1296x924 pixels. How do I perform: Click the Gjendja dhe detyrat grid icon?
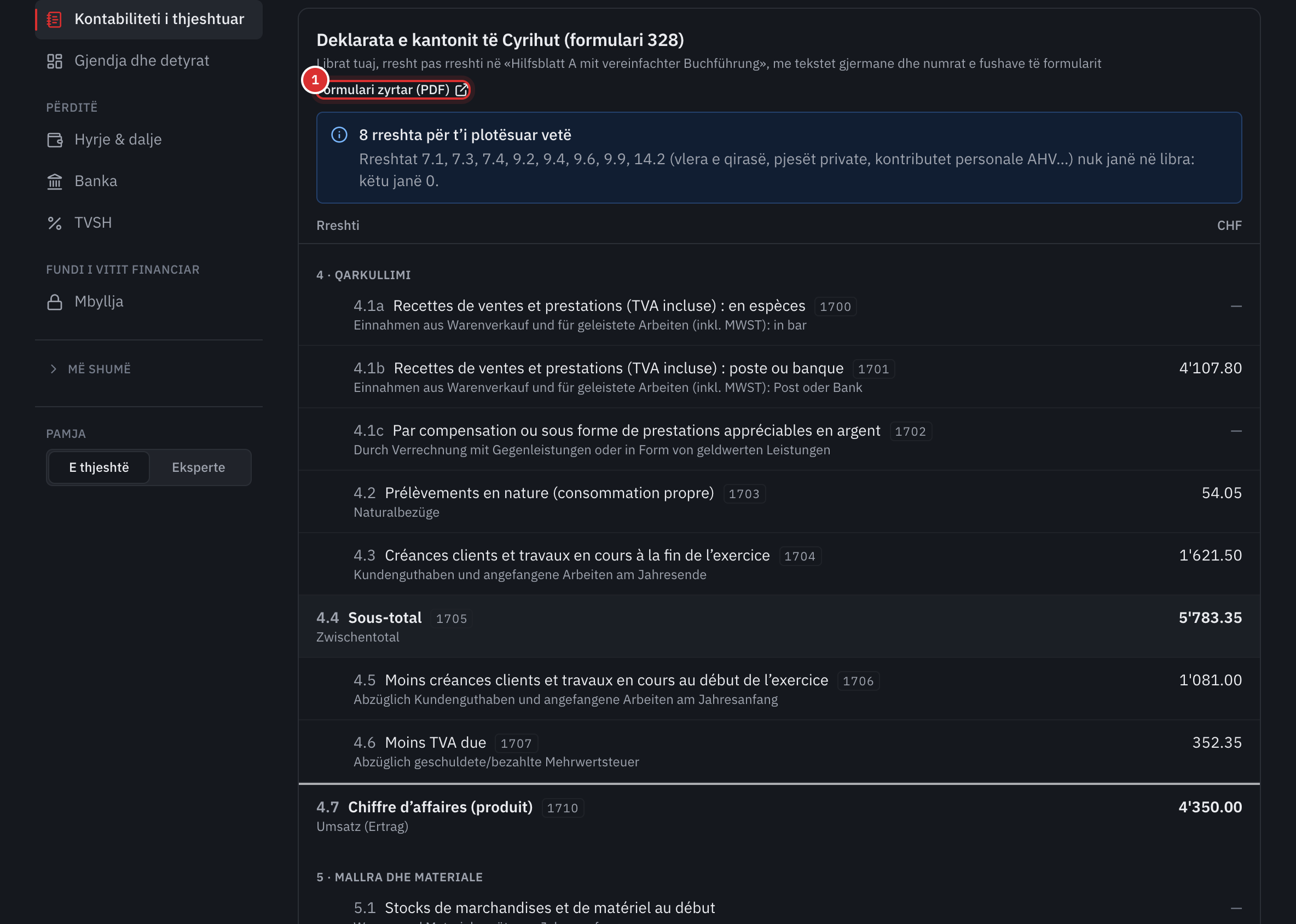[x=54, y=61]
